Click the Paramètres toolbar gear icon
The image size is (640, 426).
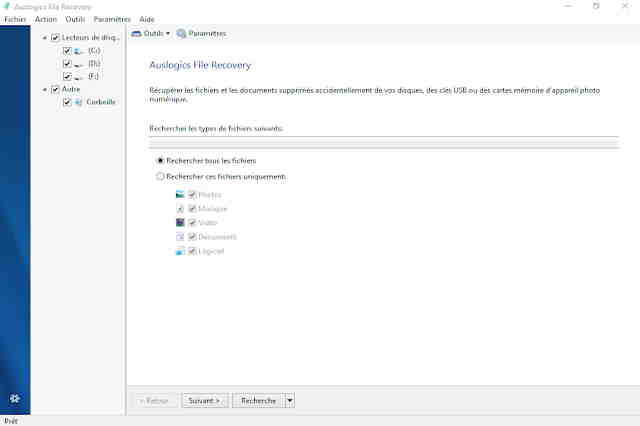point(181,34)
